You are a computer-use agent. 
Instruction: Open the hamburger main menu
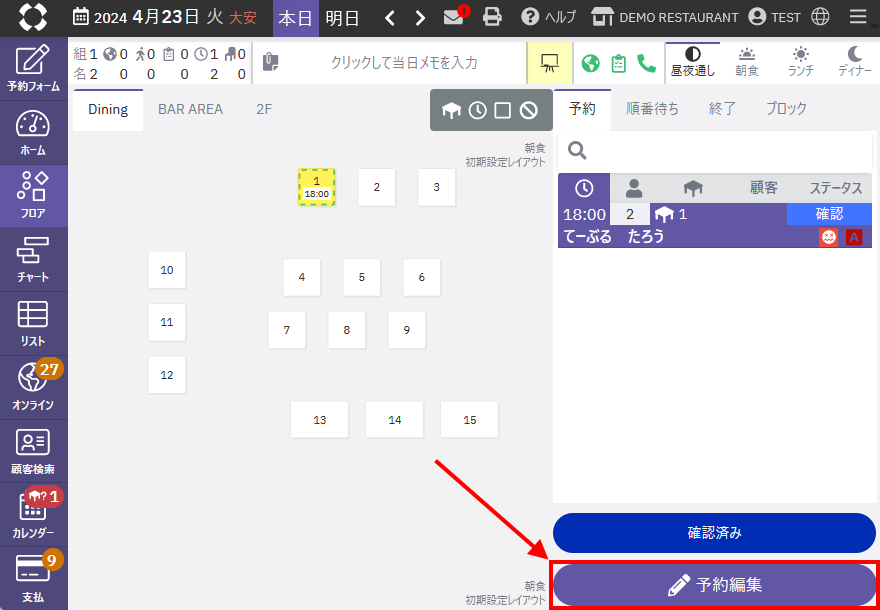[x=857, y=17]
